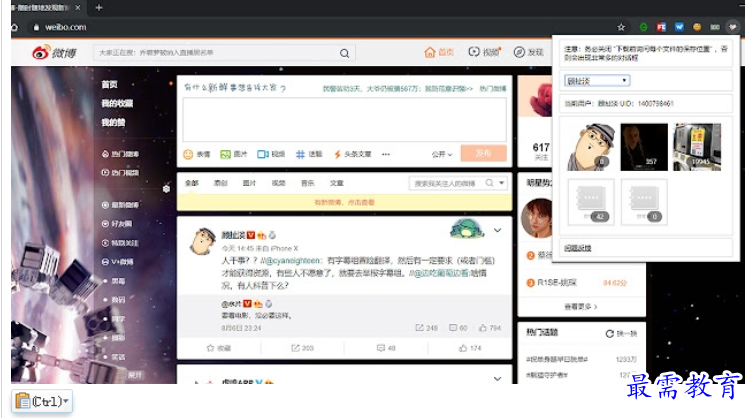Open 热门视频 in the left sidebar
This screenshot has width=748, height=418.
(125, 173)
